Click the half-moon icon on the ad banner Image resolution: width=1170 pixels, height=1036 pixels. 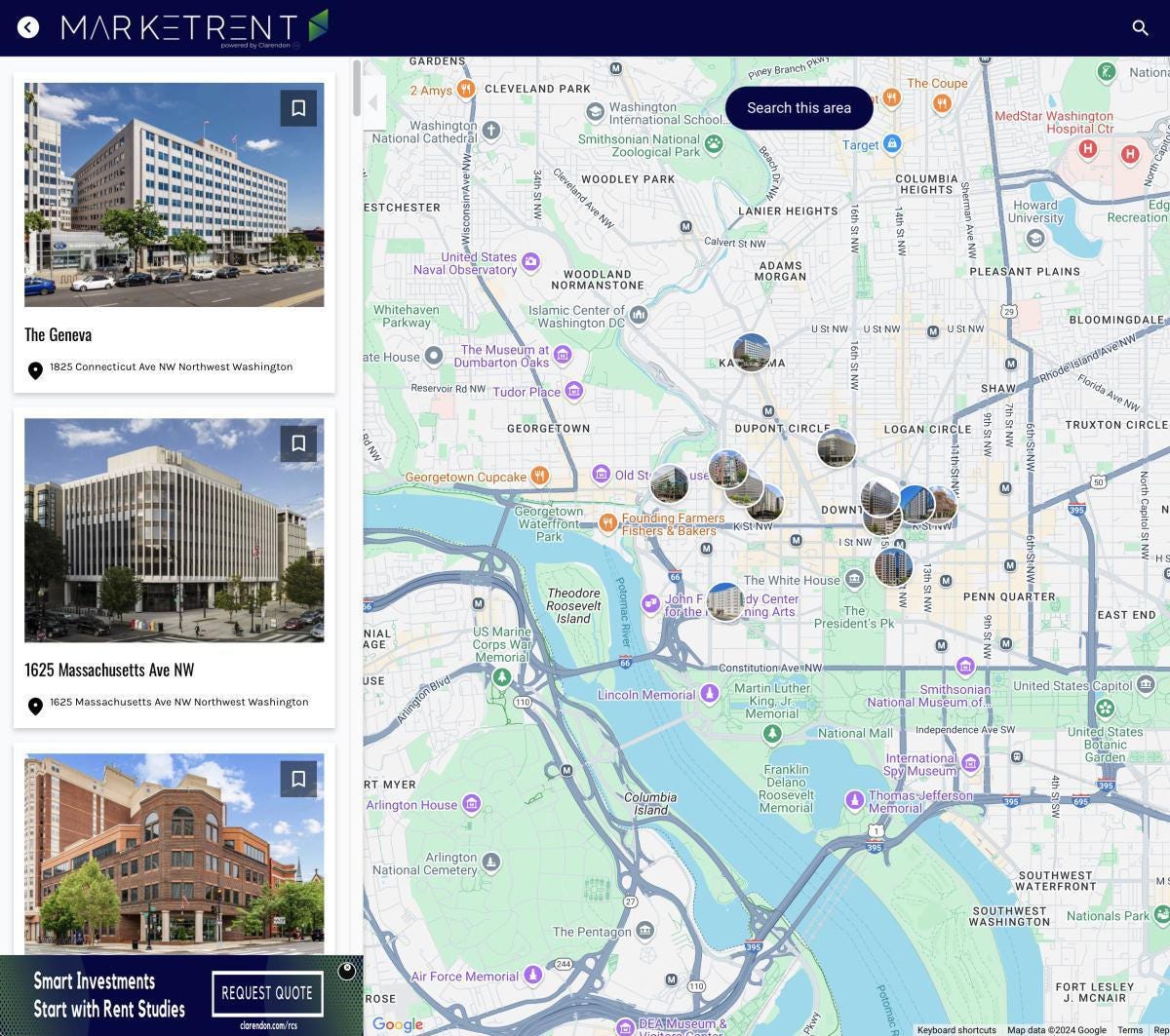coord(348,971)
